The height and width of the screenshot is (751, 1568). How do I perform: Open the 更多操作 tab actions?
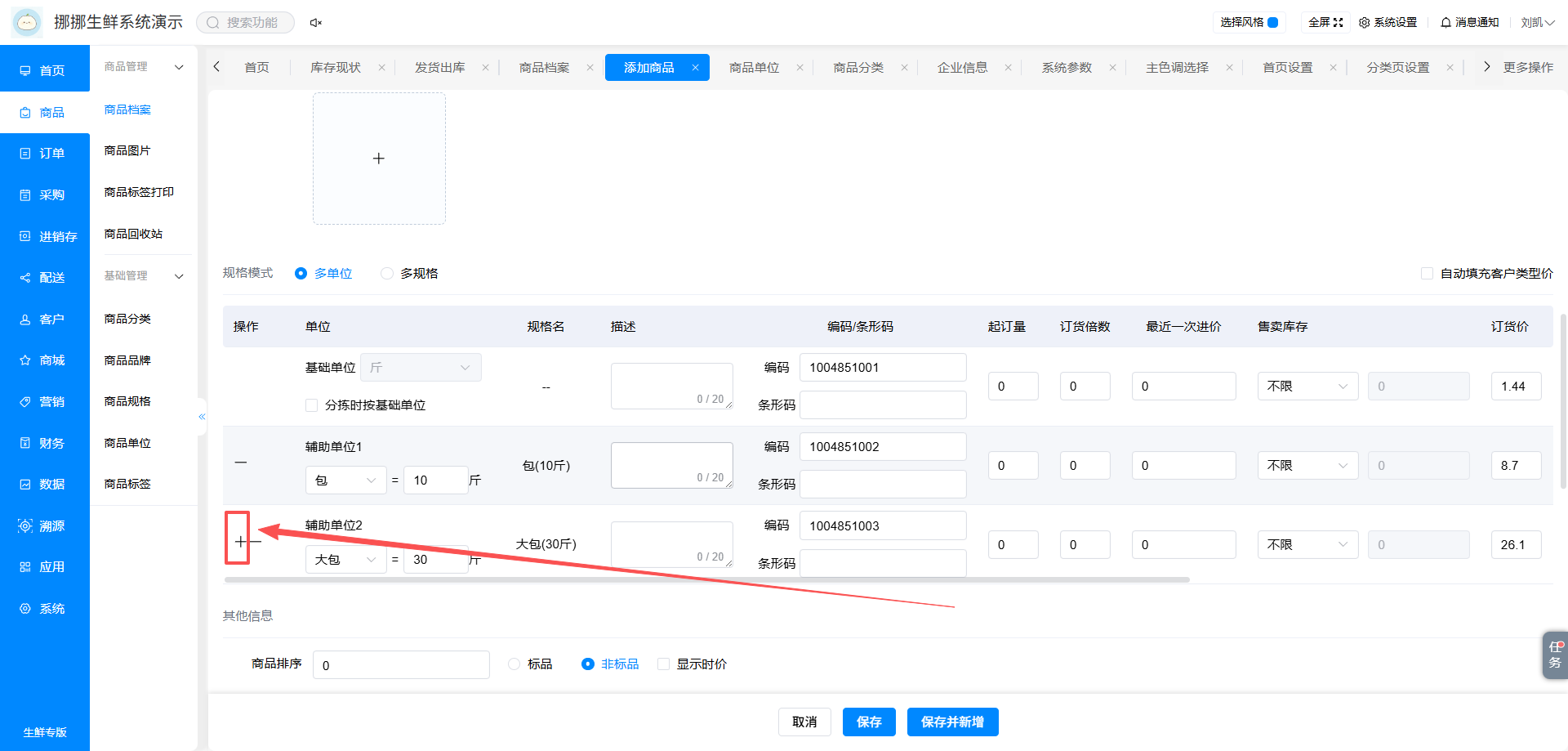[1528, 68]
